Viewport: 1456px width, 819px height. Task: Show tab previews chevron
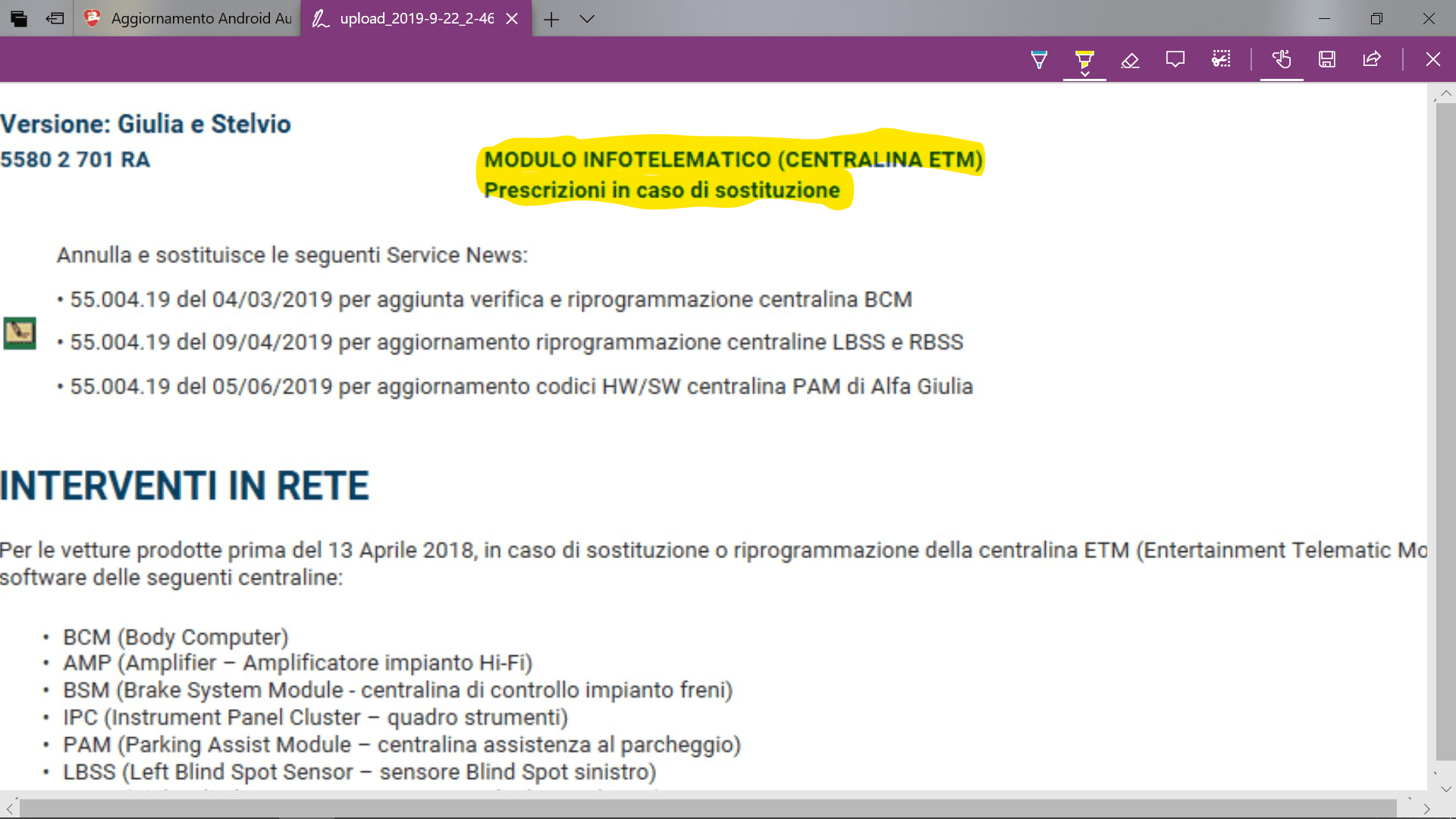pyautogui.click(x=587, y=19)
